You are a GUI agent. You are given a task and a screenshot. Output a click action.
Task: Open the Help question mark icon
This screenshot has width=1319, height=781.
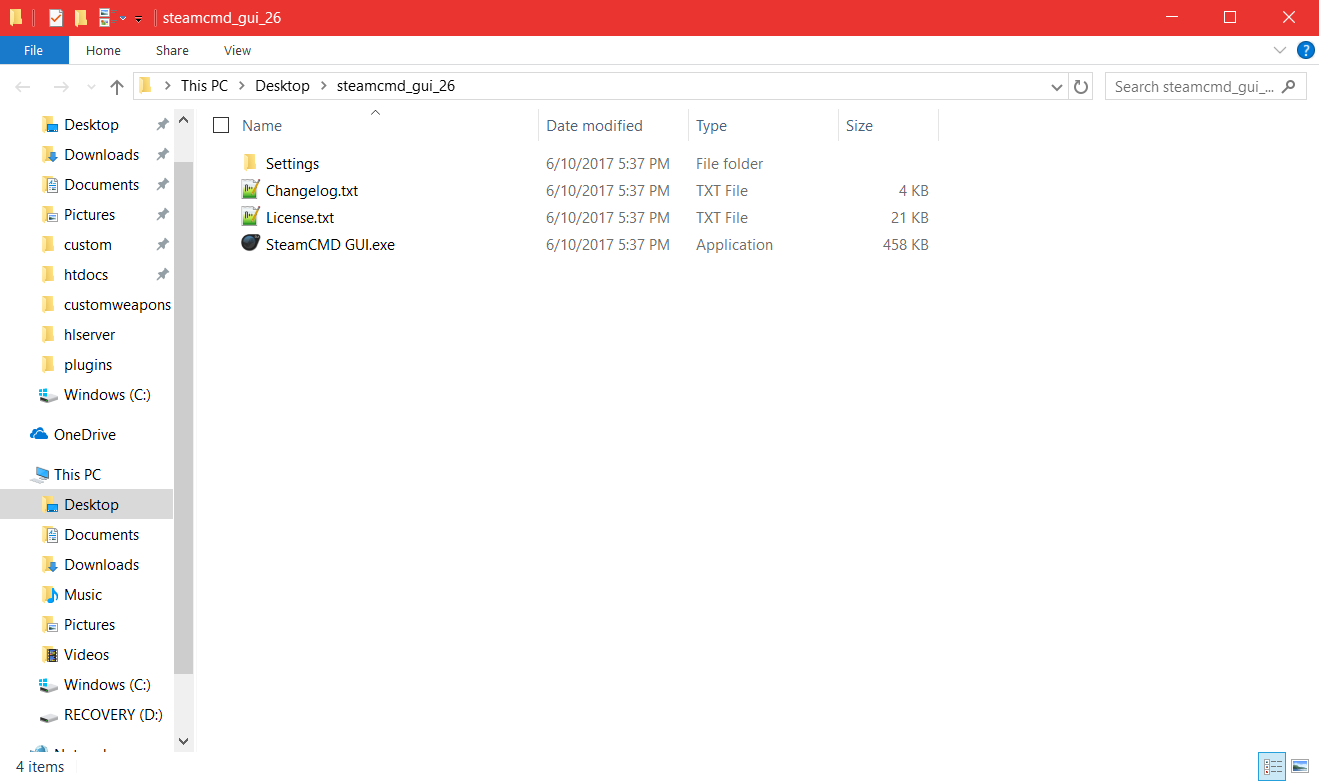[1305, 50]
